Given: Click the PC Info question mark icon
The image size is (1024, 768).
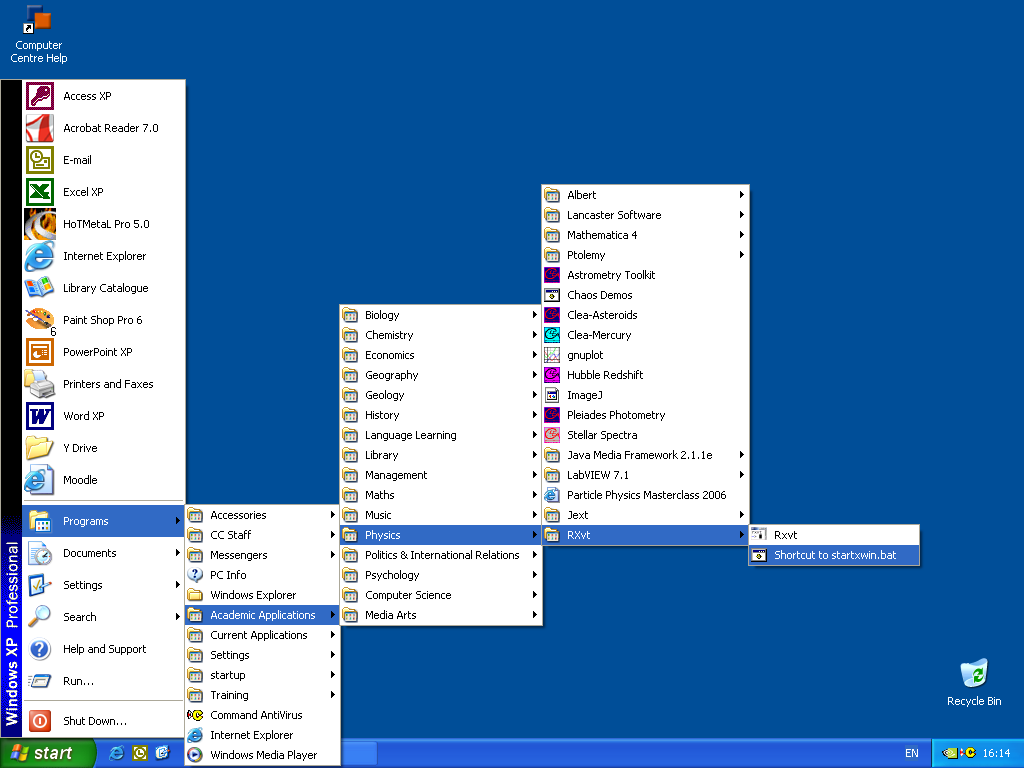Looking at the screenshot, I should pyautogui.click(x=195, y=575).
